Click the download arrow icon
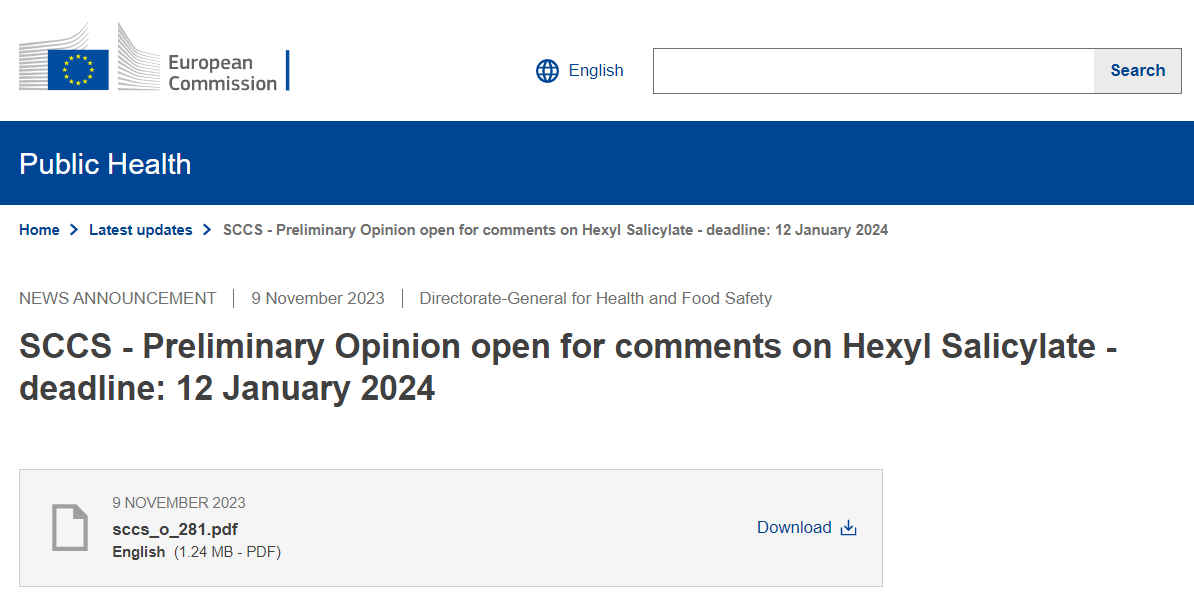 coord(848,528)
